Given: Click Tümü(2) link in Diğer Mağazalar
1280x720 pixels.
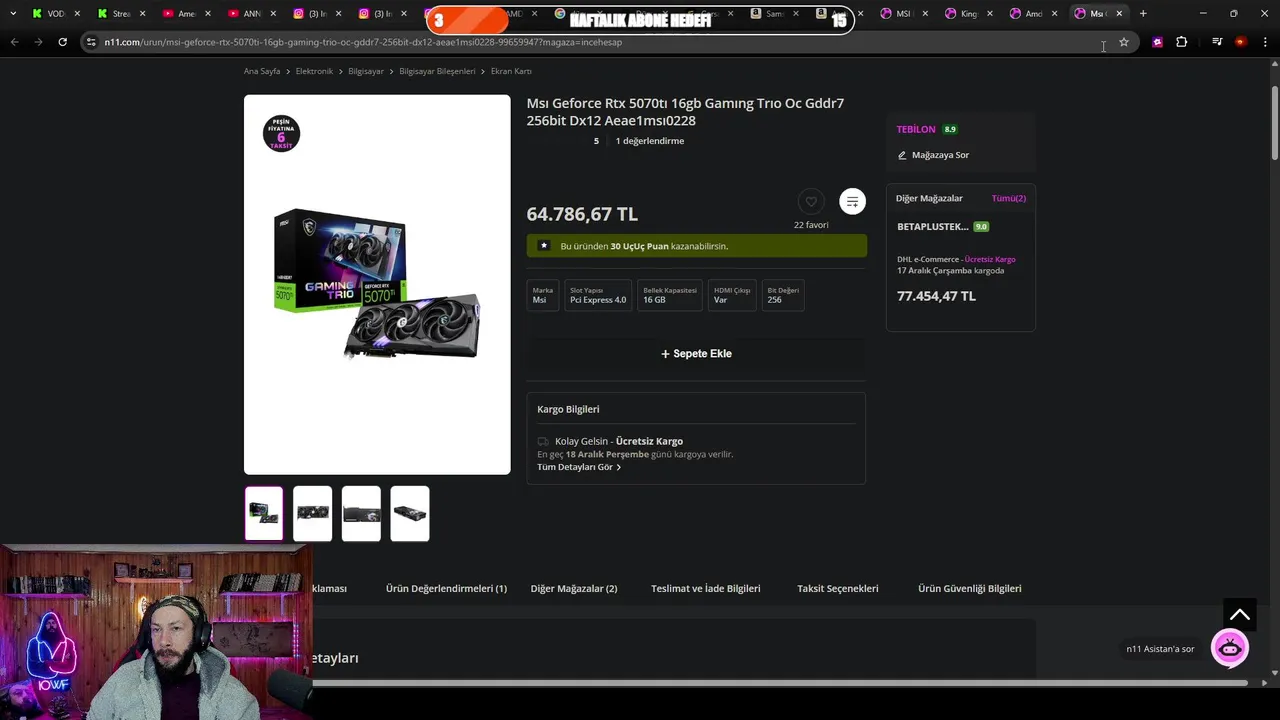Looking at the screenshot, I should point(1008,198).
